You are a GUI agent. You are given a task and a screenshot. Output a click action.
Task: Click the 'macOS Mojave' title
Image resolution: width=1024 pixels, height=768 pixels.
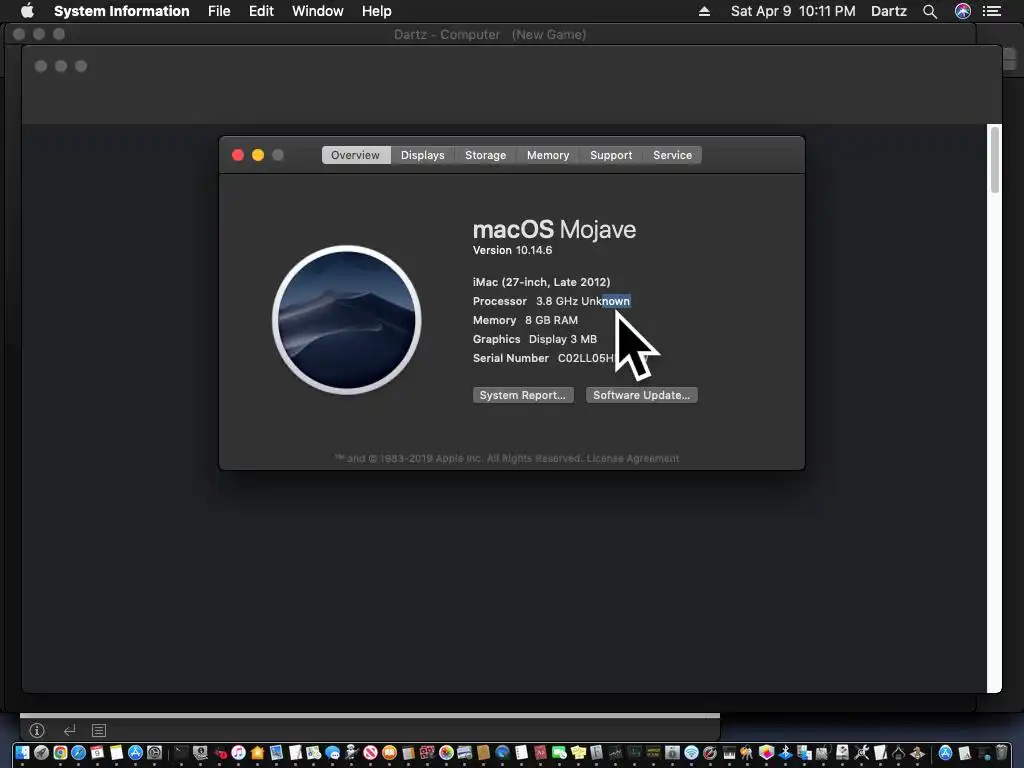point(554,229)
